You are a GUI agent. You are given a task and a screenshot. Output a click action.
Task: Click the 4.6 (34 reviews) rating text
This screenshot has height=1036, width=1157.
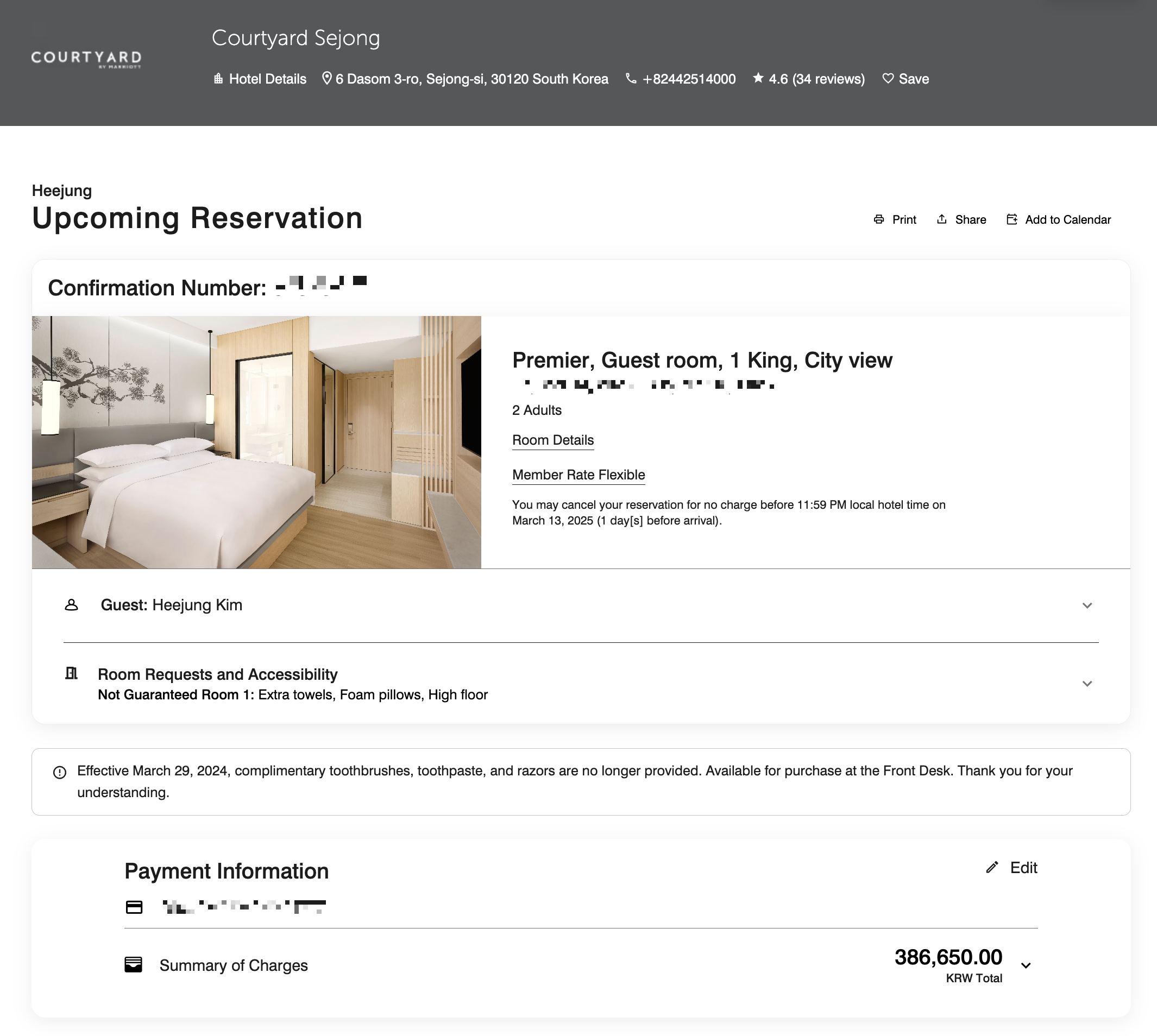(x=816, y=79)
